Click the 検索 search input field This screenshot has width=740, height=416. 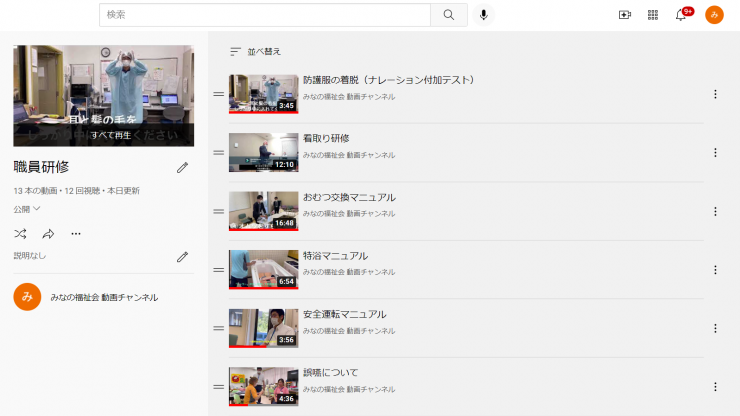[265, 15]
